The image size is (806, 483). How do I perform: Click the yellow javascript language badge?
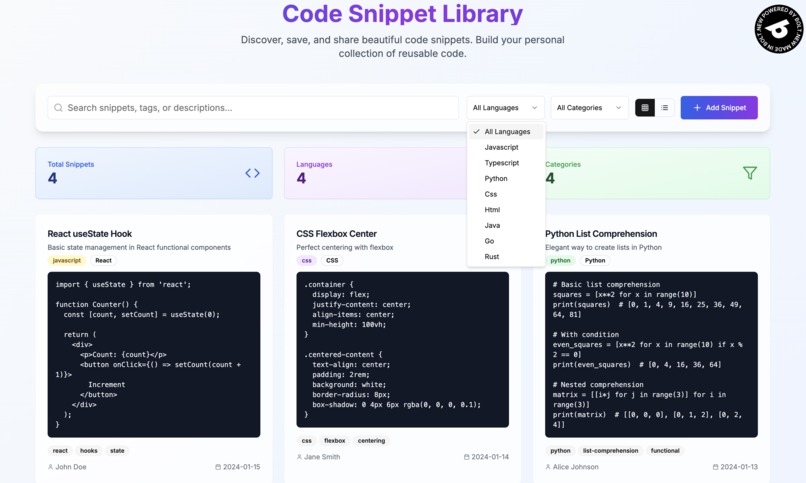pos(67,261)
